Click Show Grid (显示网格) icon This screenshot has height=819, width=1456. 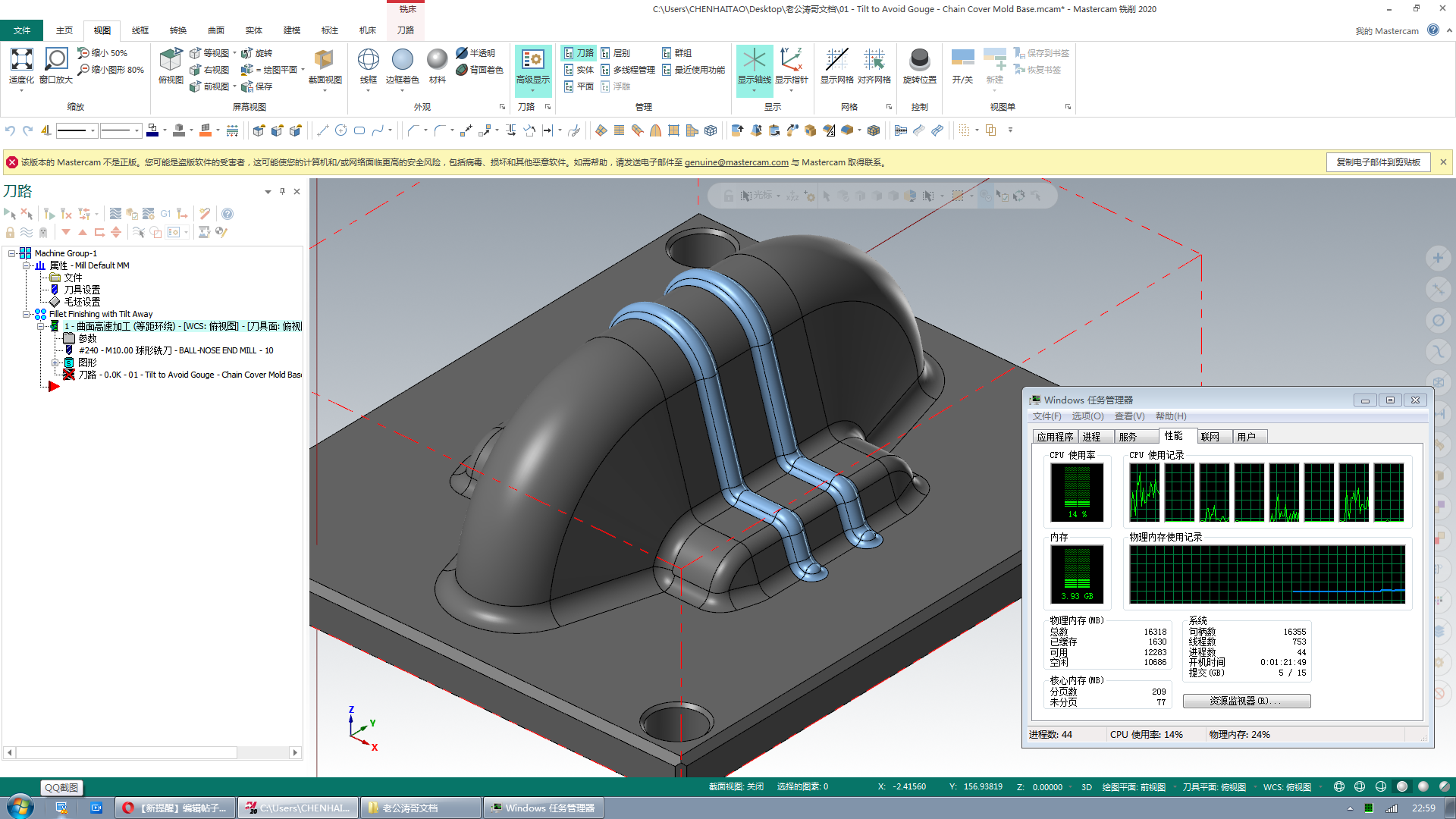click(836, 61)
